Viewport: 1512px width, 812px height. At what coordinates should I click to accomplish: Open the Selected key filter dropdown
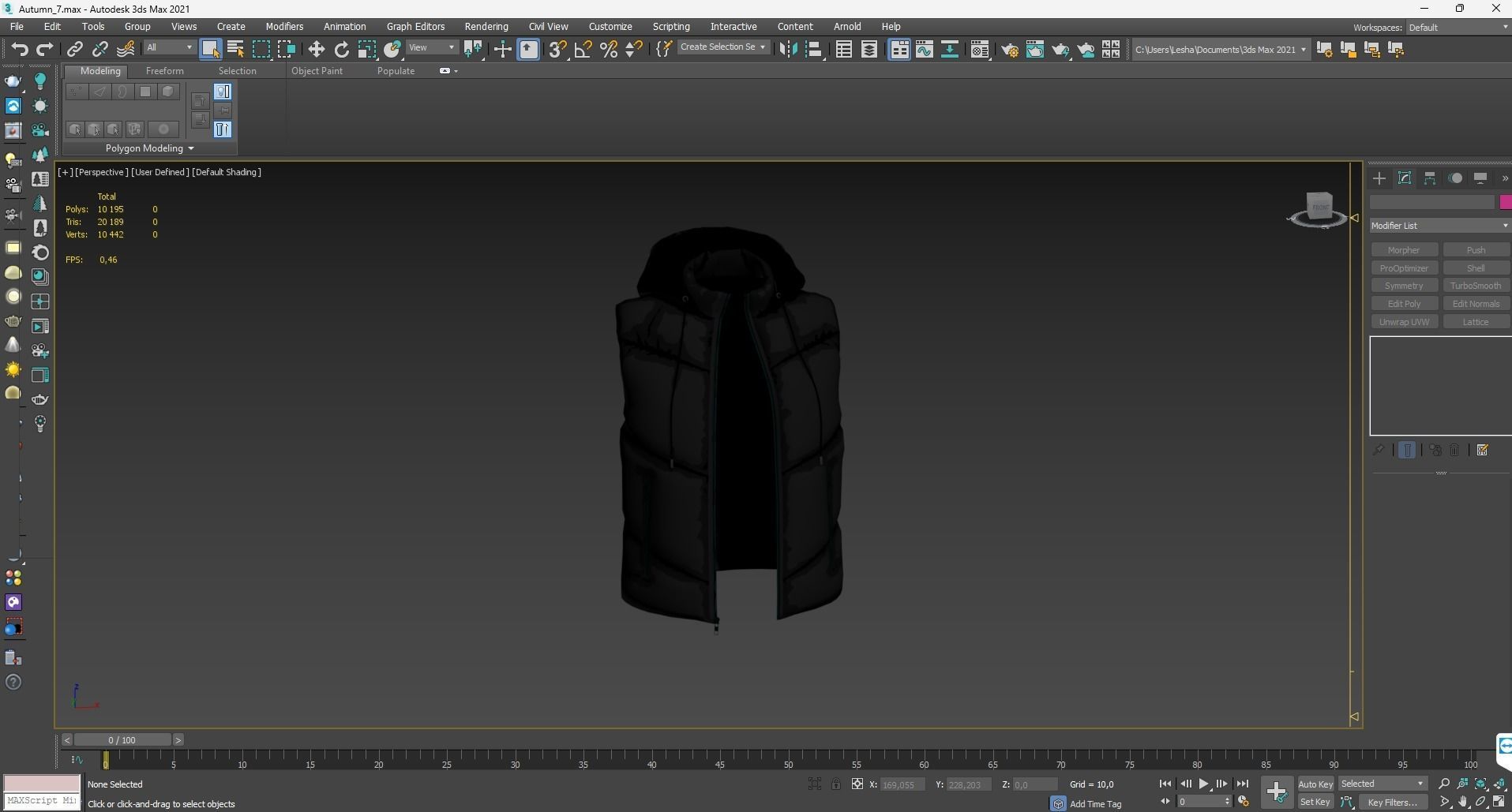1382,784
